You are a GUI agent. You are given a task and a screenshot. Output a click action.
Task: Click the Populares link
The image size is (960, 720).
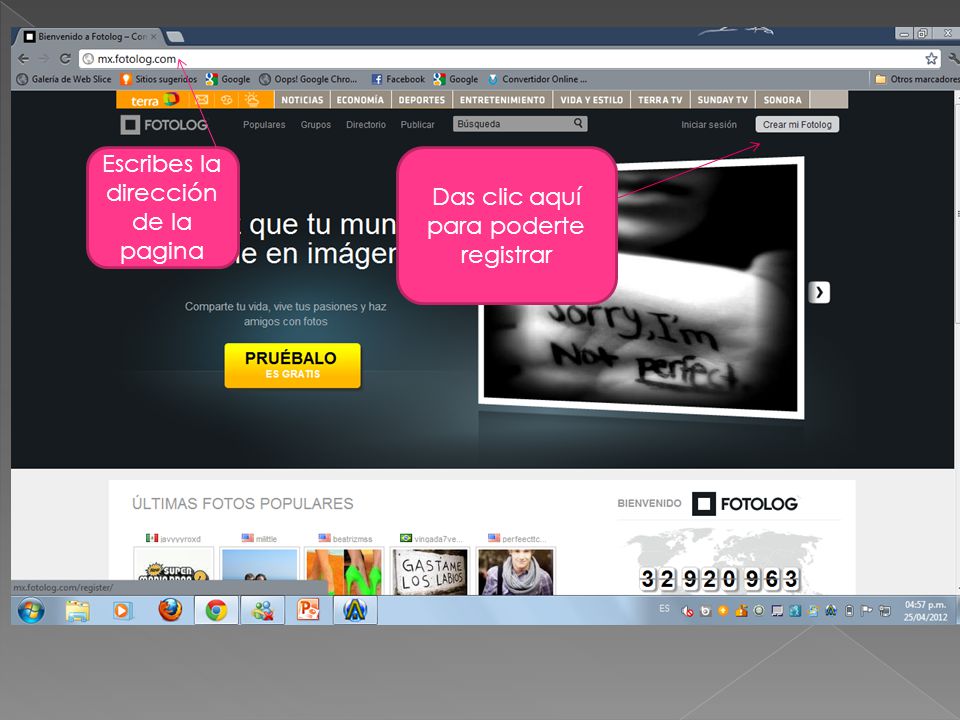(264, 124)
